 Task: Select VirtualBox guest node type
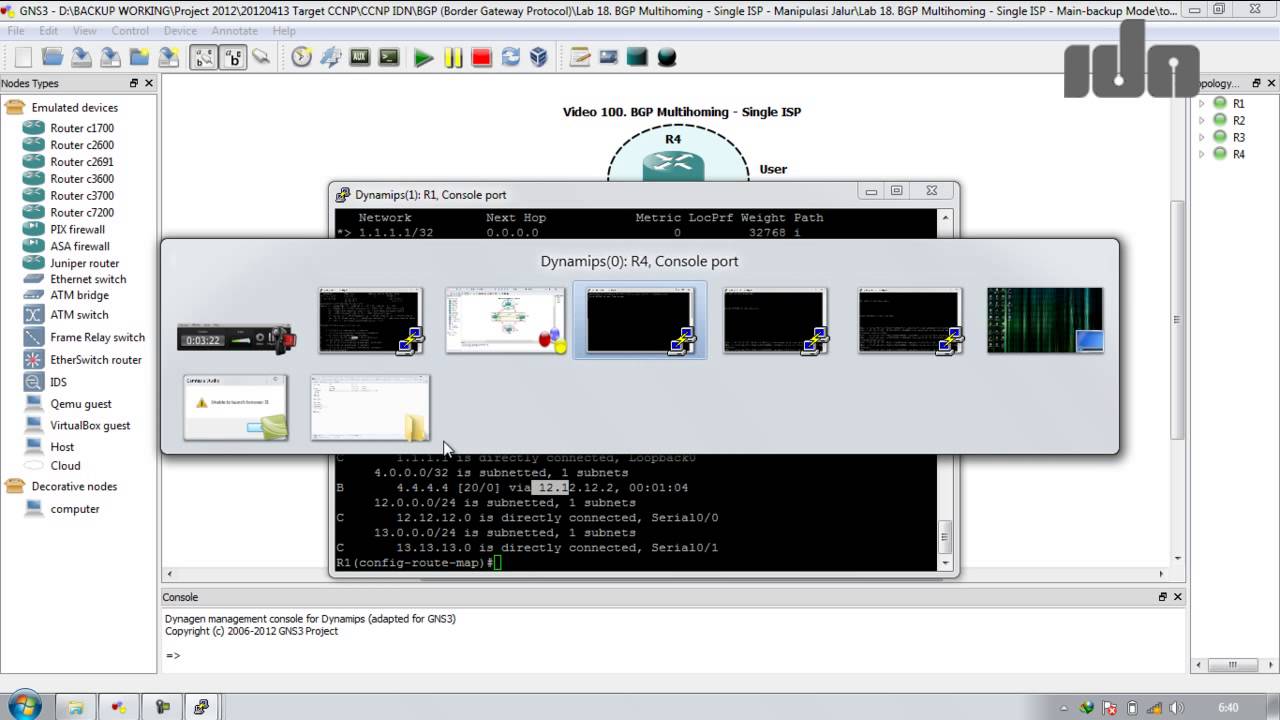click(x=90, y=426)
